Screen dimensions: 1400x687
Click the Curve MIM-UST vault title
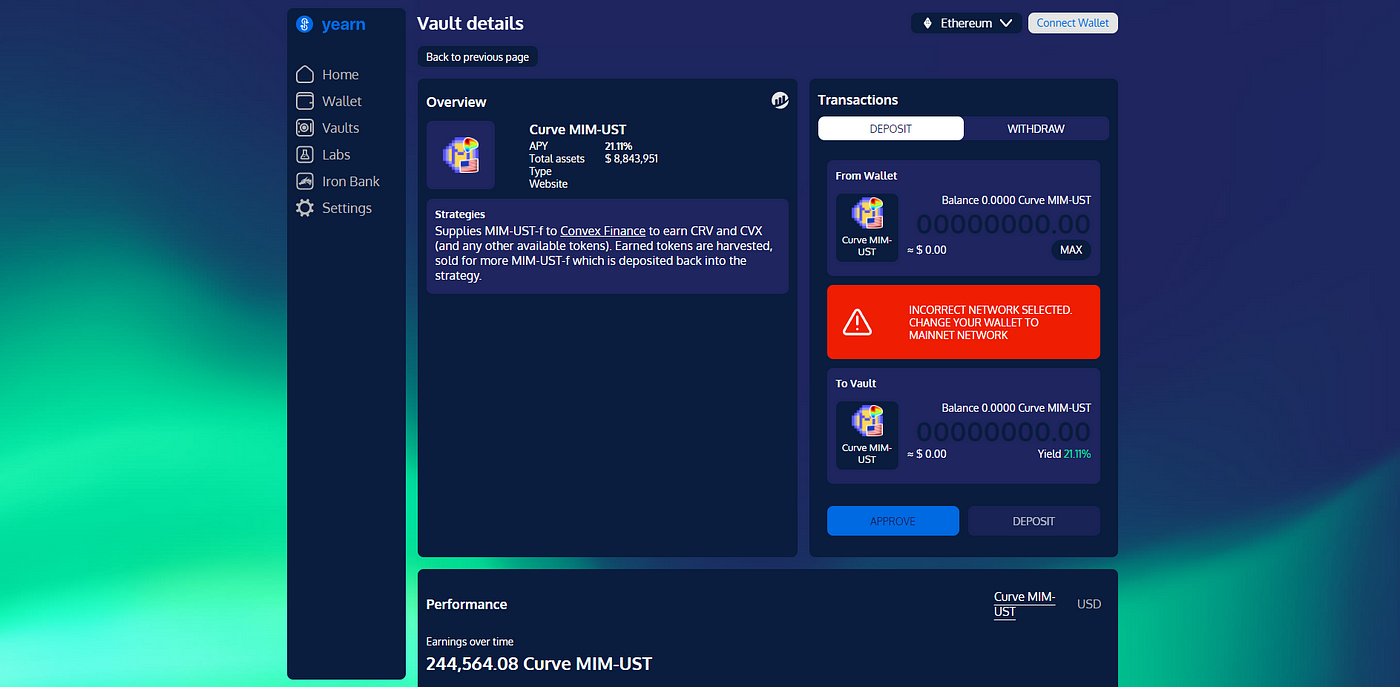[x=578, y=129]
